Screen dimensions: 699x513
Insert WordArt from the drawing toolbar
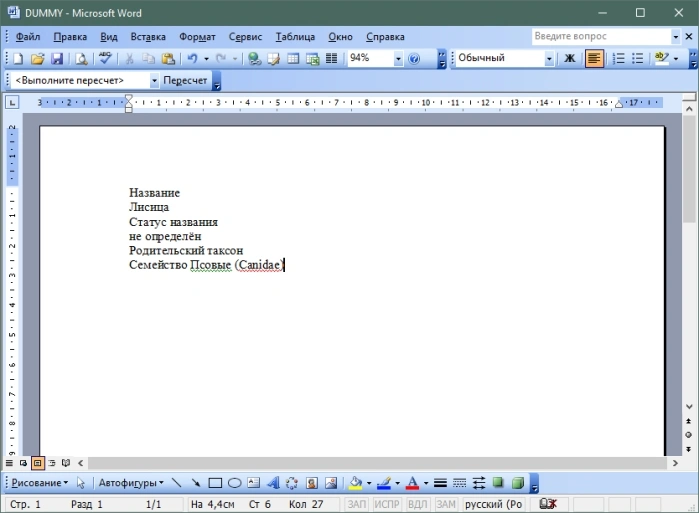[x=273, y=483]
